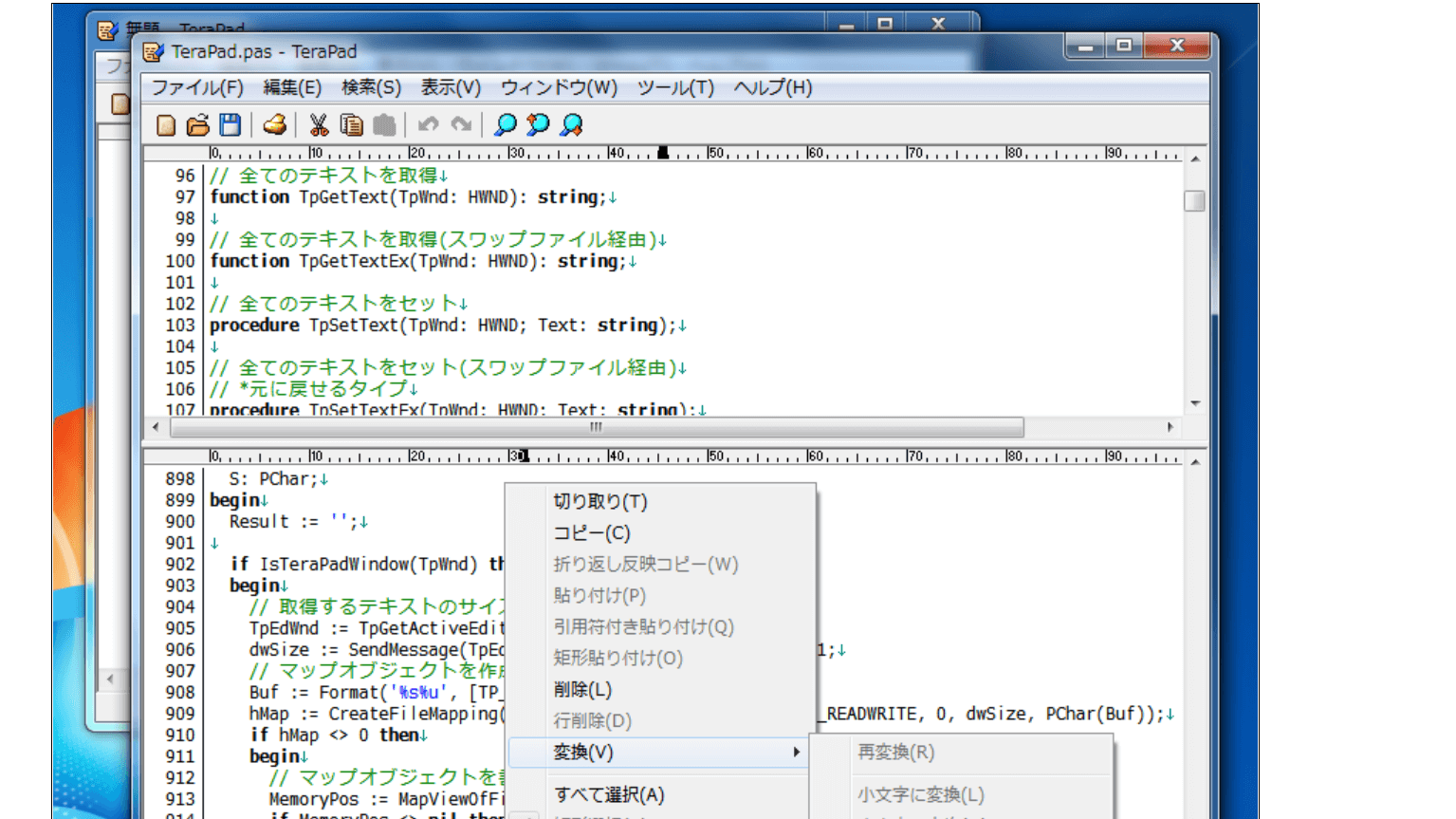Screen dimensions: 1456x819
Task: Open the ファイル(F) menu
Action: [197, 88]
